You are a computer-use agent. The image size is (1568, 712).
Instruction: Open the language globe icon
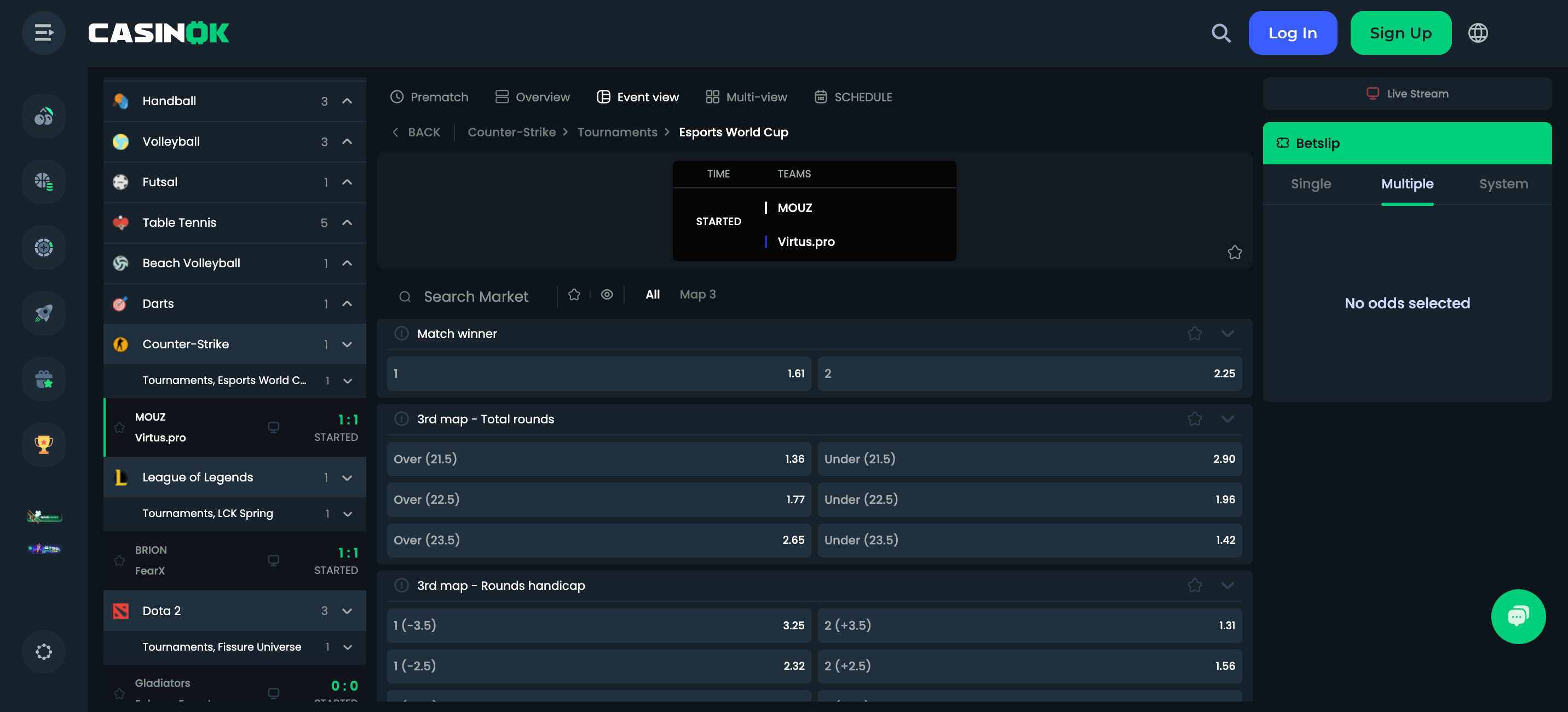coord(1478,33)
